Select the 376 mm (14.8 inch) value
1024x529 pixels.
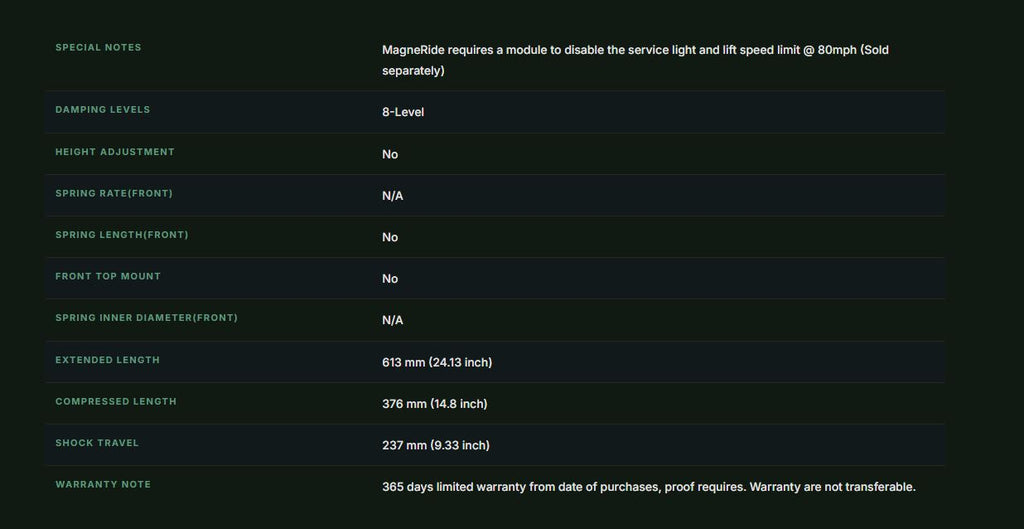coord(434,404)
